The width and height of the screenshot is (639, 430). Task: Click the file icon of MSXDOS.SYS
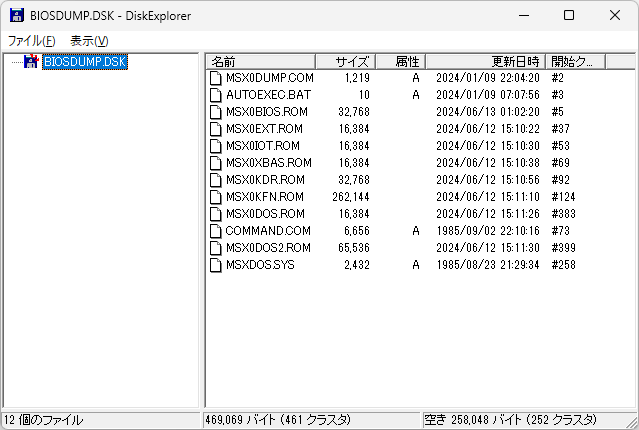click(x=216, y=265)
